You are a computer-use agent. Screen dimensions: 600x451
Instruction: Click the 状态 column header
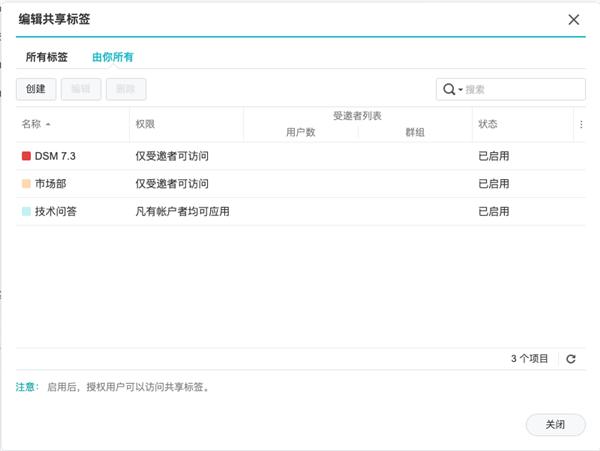[488, 124]
